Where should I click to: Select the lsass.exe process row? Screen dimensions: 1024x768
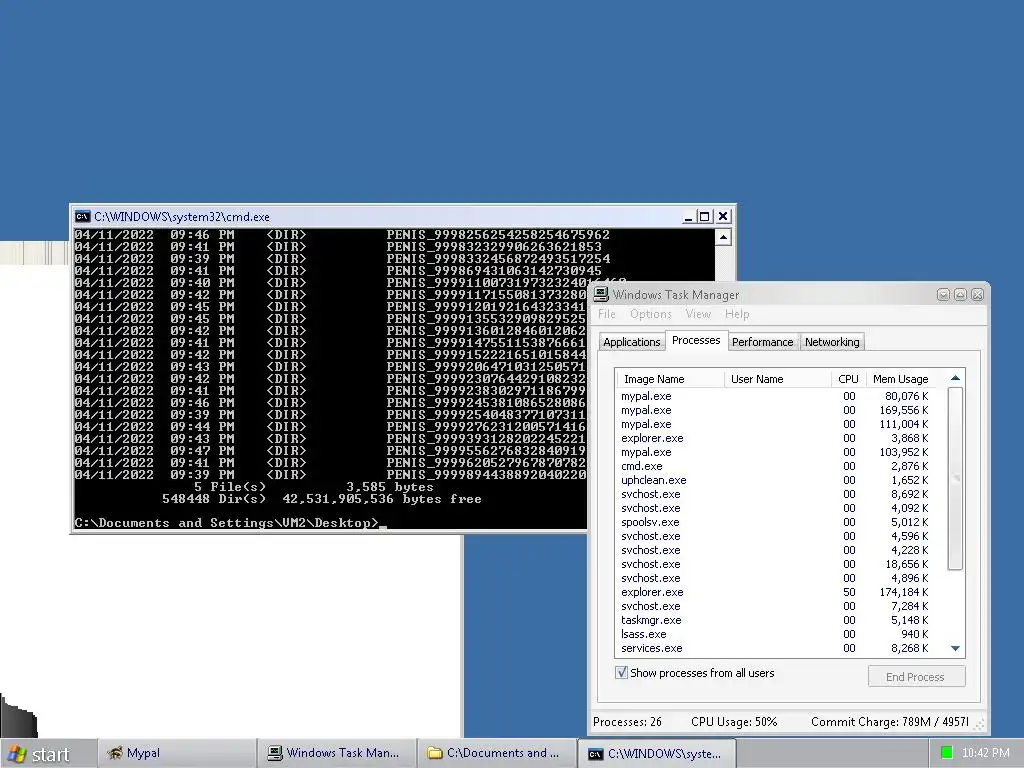(776, 634)
